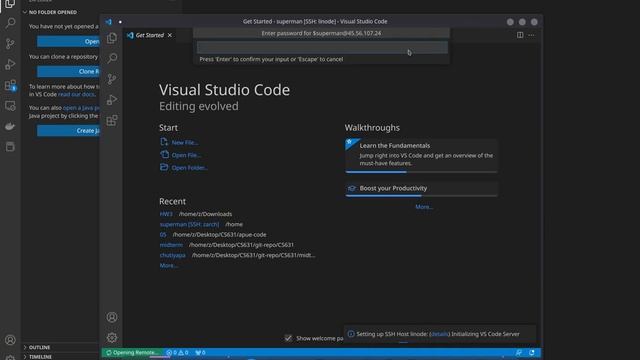Click Open button in background Explorer
Image resolution: width=640 pixels, height=360 pixels.
[68, 41]
